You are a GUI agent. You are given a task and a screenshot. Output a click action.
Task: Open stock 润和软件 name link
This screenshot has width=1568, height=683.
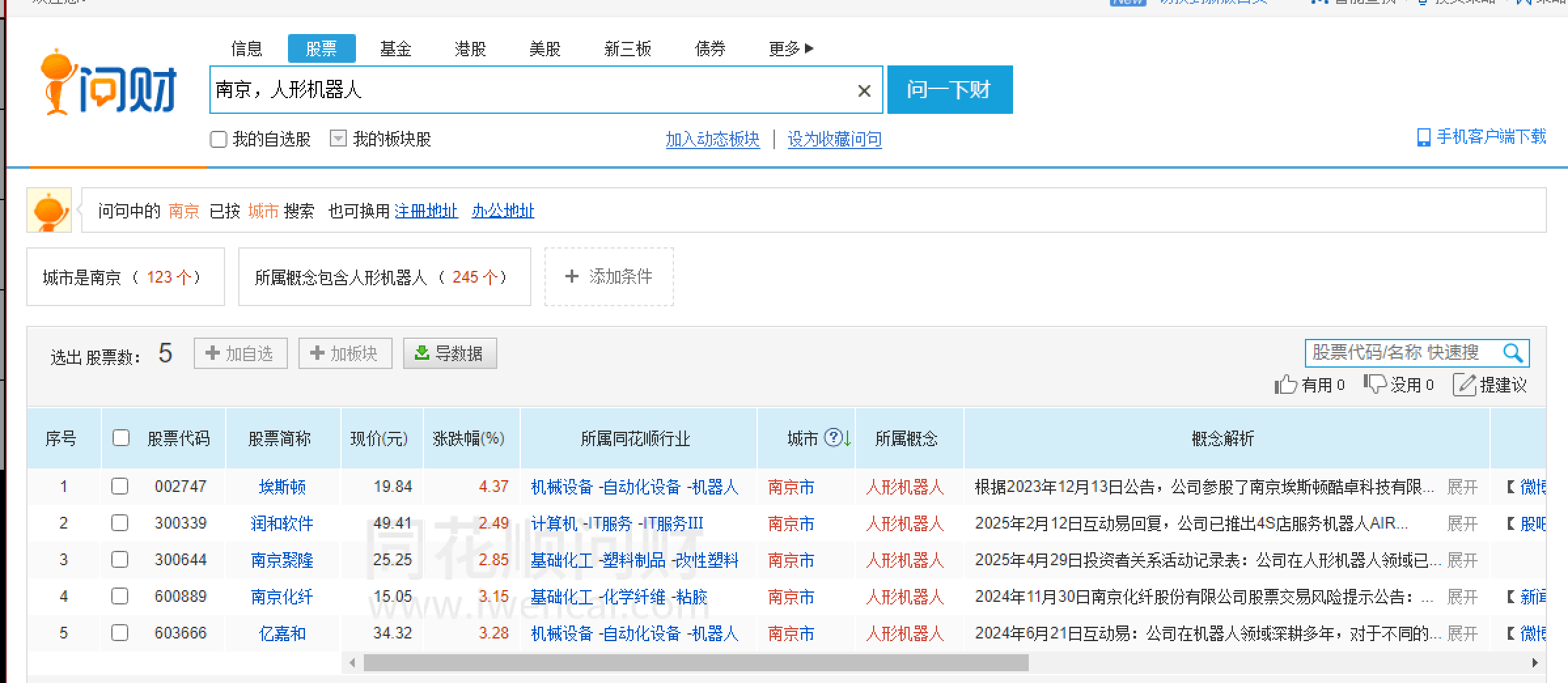tap(282, 523)
